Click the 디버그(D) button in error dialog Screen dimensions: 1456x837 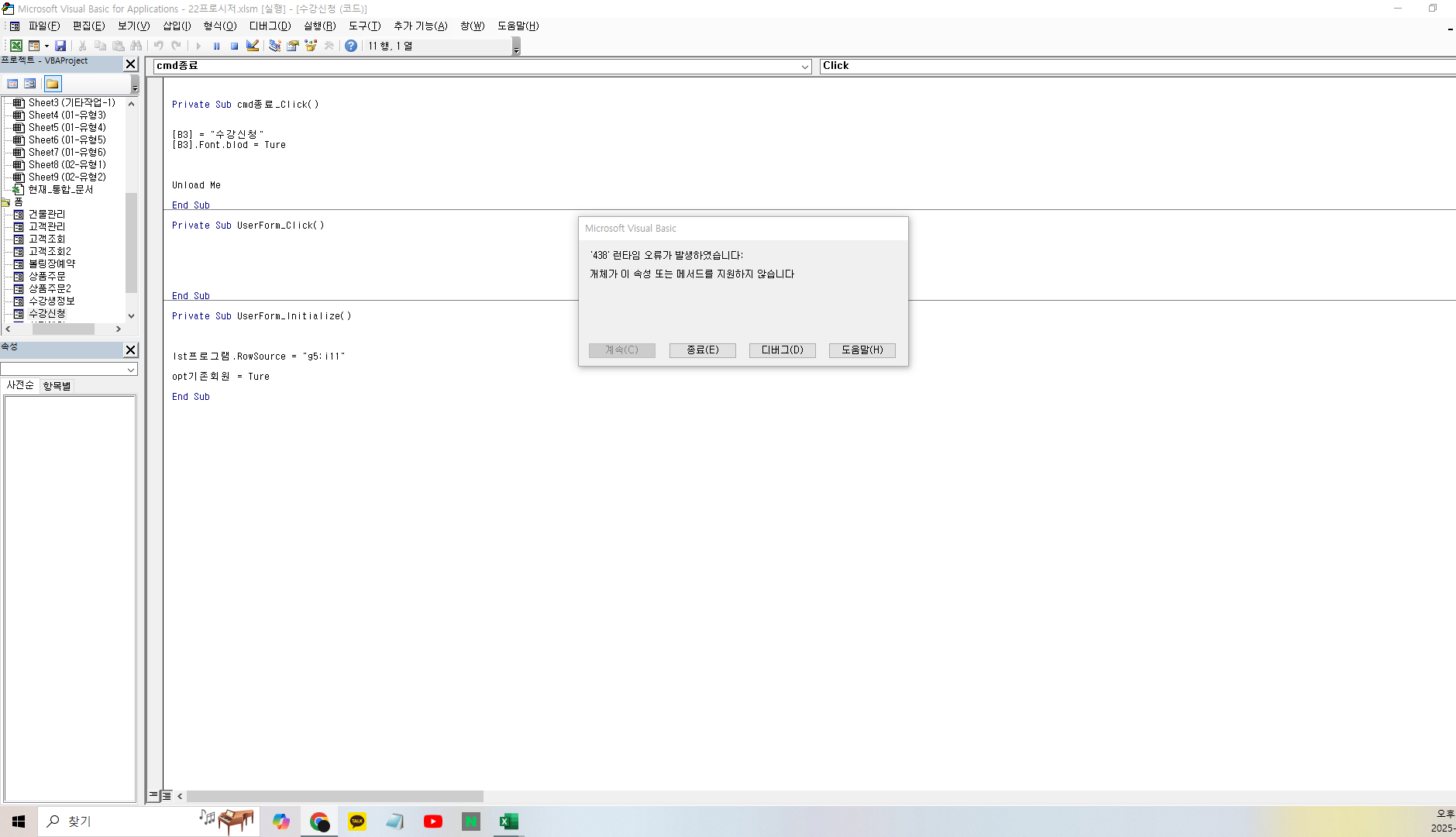click(782, 350)
